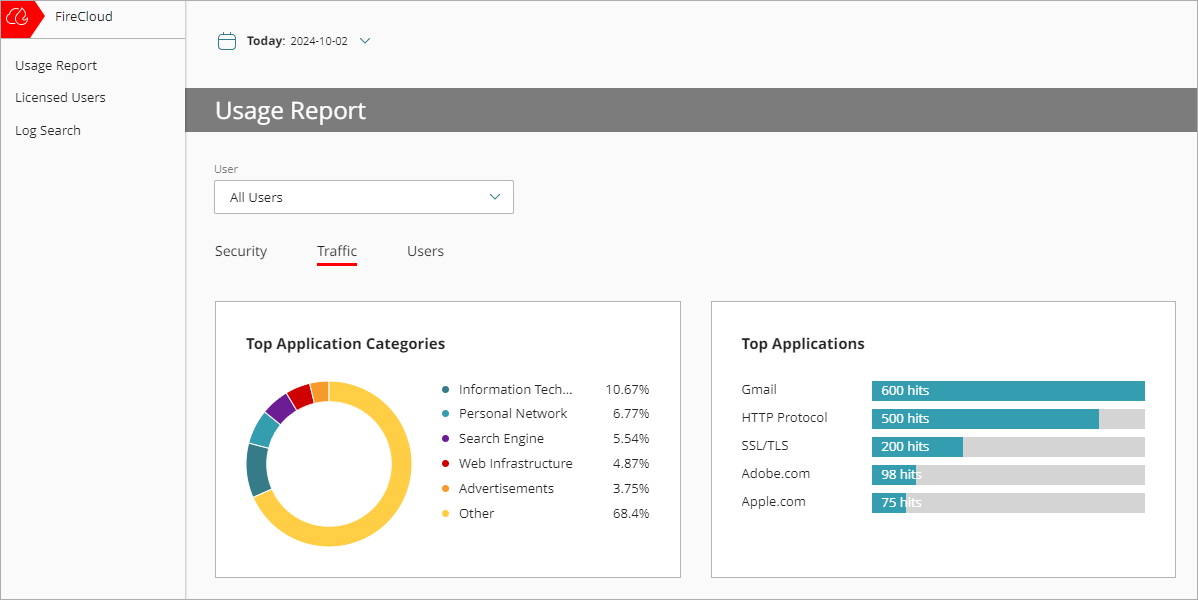Click the Gmail 600 hits bar
Image resolution: width=1198 pixels, height=600 pixels.
pos(1008,391)
